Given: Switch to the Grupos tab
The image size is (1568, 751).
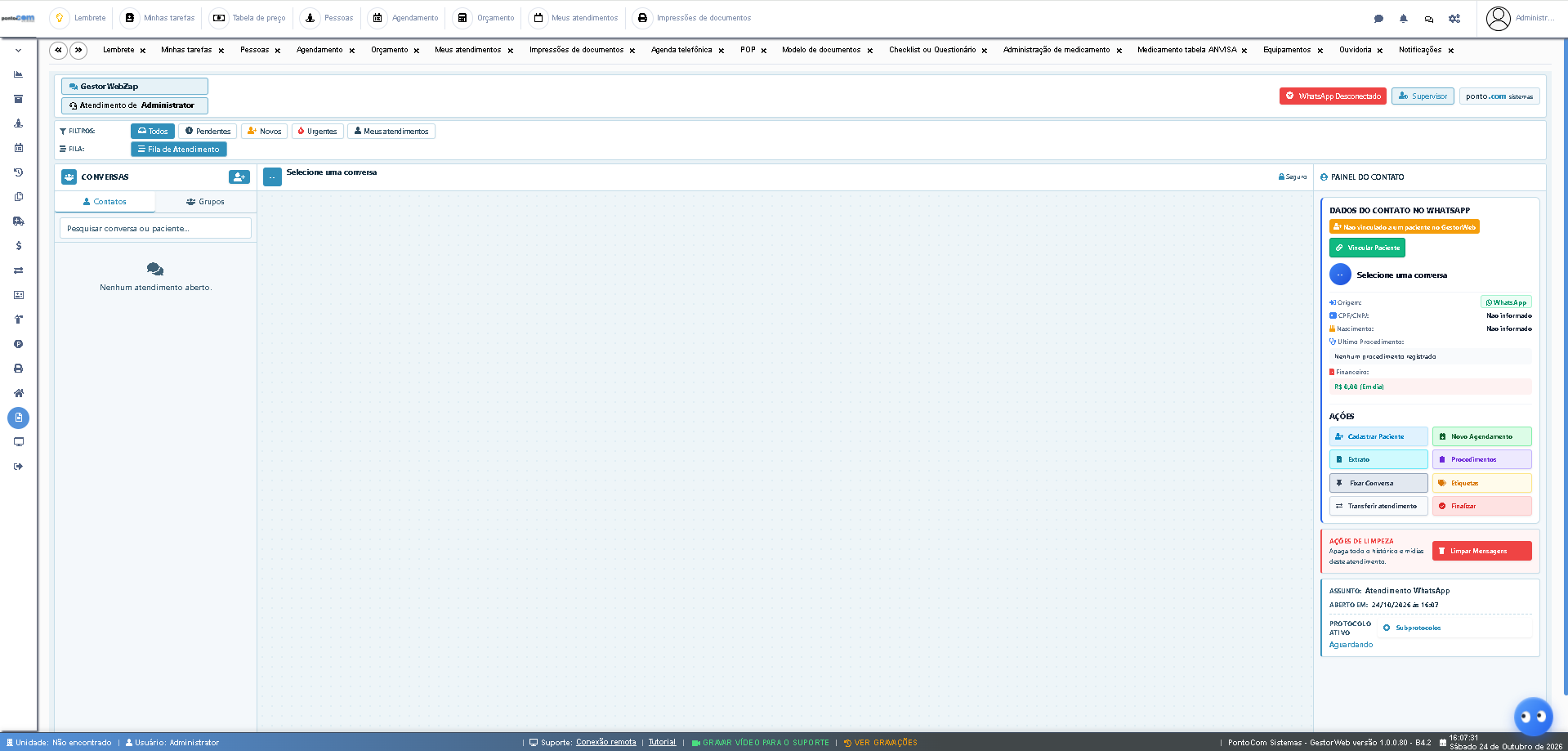Looking at the screenshot, I should click(x=205, y=202).
